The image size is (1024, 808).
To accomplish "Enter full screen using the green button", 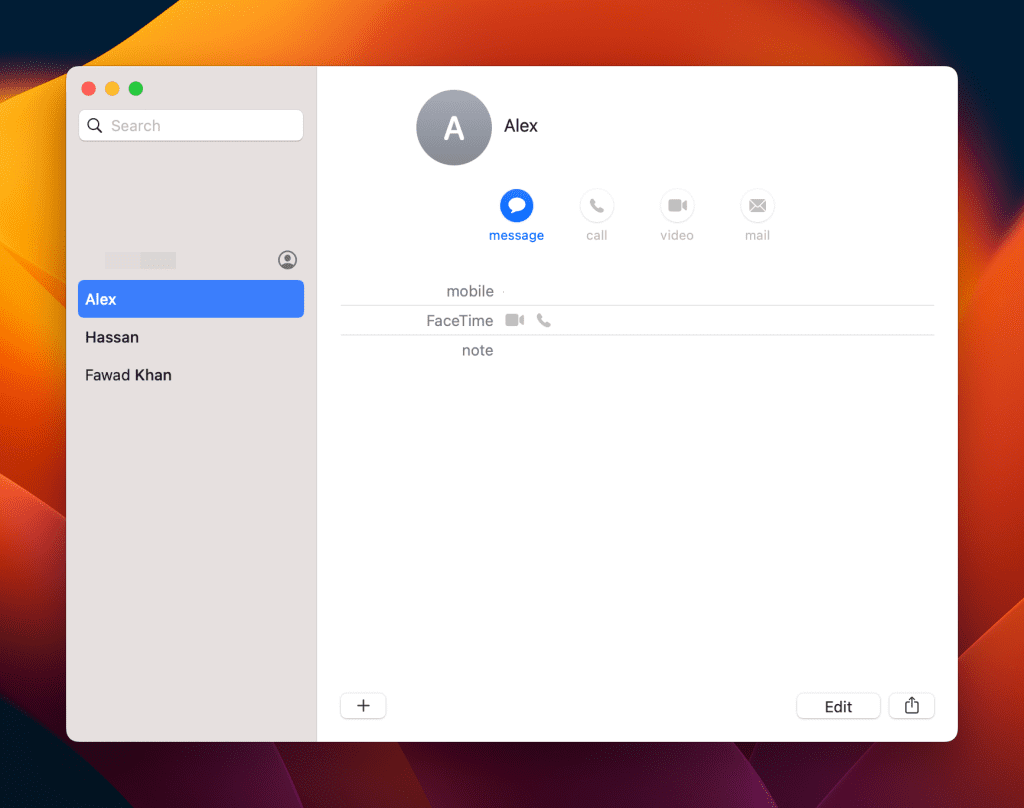I will (x=136, y=89).
